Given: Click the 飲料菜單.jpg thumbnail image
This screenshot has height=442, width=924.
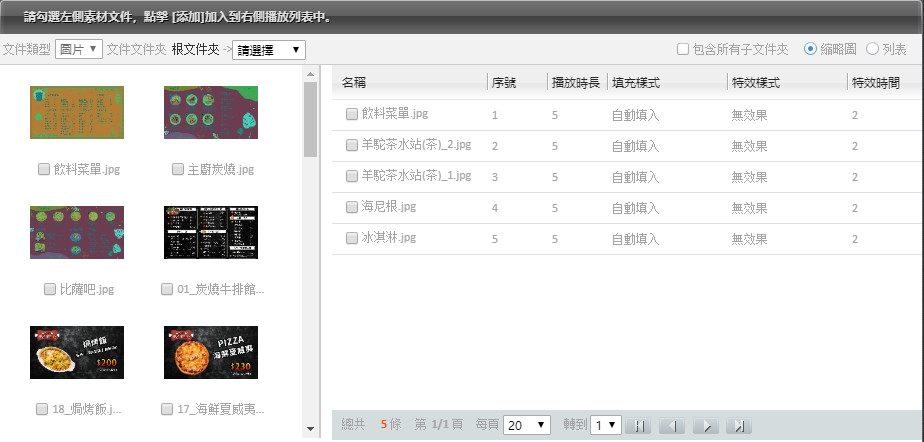Looking at the screenshot, I should (x=77, y=112).
